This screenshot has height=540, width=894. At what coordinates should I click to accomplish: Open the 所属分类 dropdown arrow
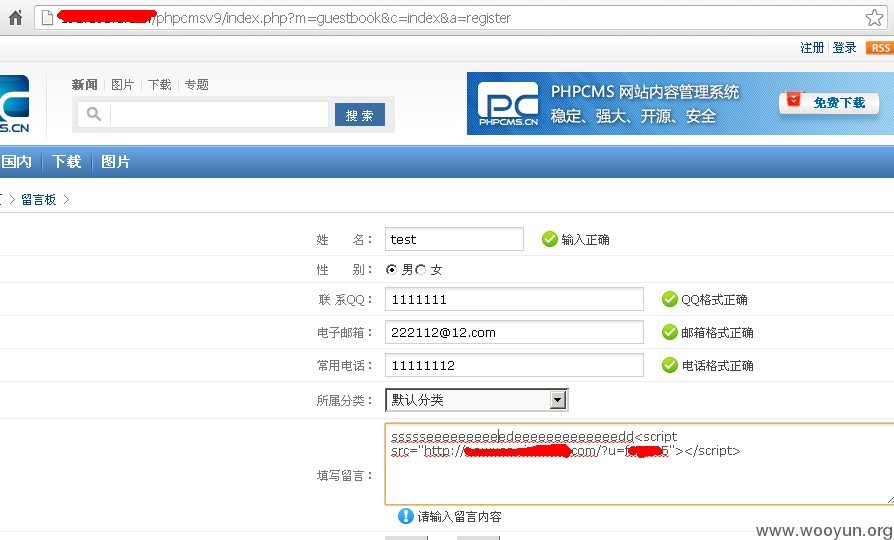point(558,400)
